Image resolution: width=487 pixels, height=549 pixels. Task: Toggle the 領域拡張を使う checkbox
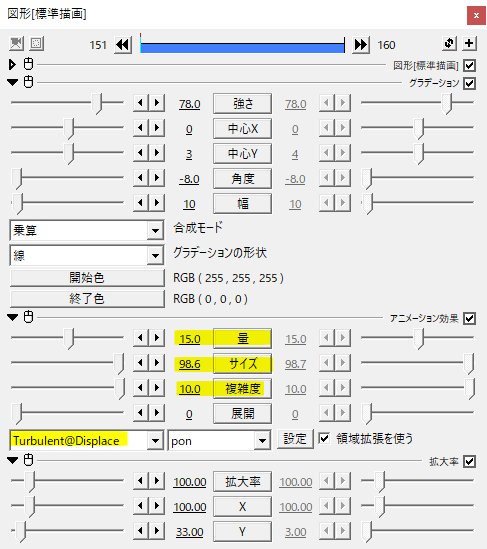tap(324, 438)
